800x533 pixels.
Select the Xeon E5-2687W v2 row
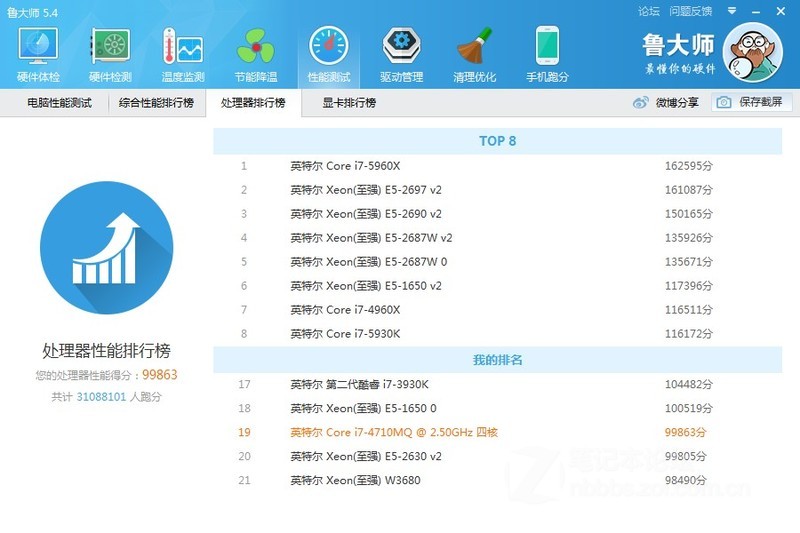(497, 238)
